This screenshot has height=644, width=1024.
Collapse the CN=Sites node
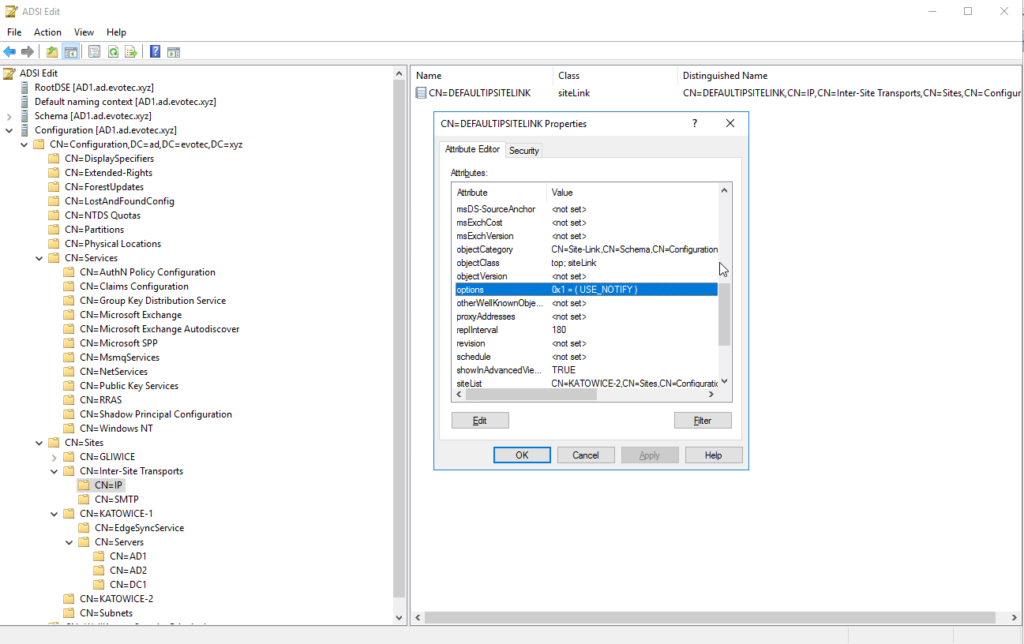tap(38, 443)
